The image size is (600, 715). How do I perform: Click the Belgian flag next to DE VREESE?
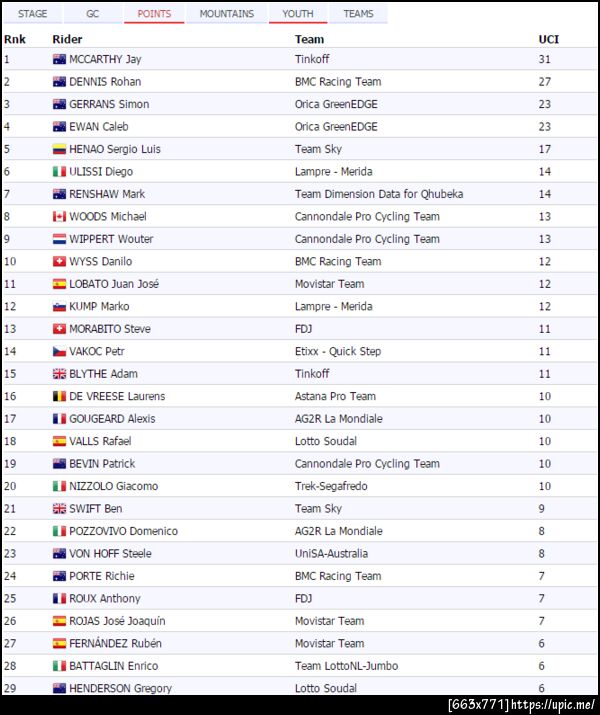pos(59,396)
